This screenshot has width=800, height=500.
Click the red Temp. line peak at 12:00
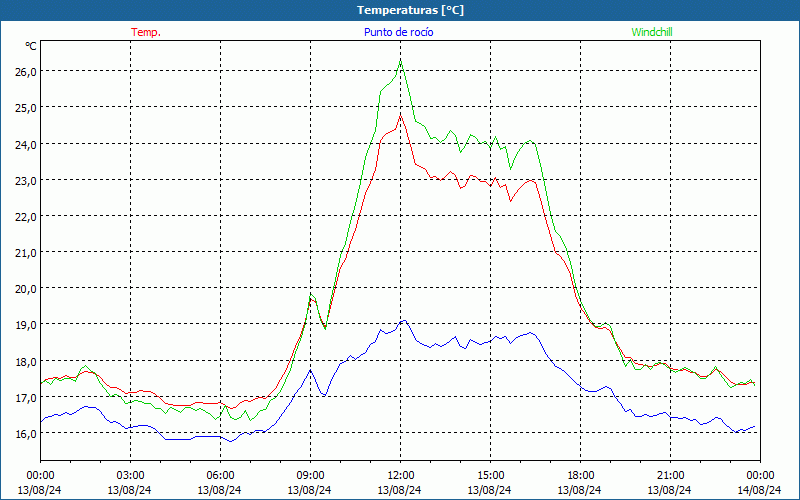pos(401,115)
